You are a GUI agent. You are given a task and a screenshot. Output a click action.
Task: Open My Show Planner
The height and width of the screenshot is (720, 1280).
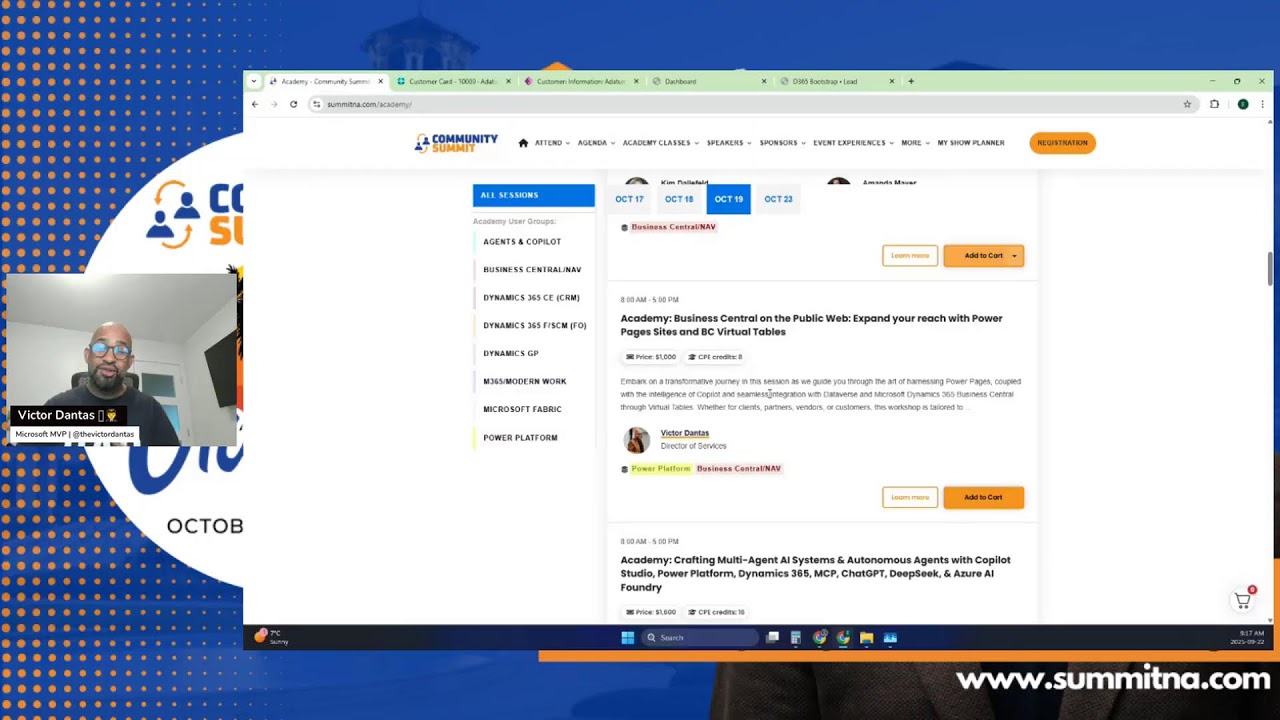[x=970, y=143]
